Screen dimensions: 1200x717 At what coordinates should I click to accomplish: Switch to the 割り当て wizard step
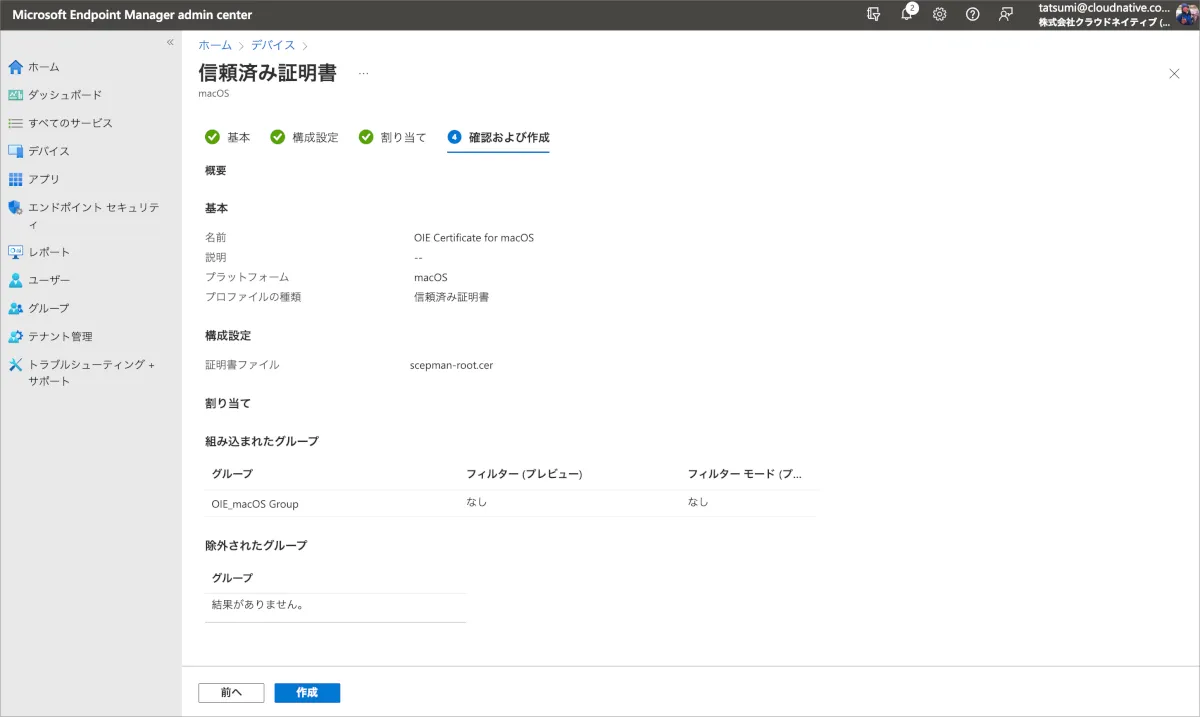392,138
